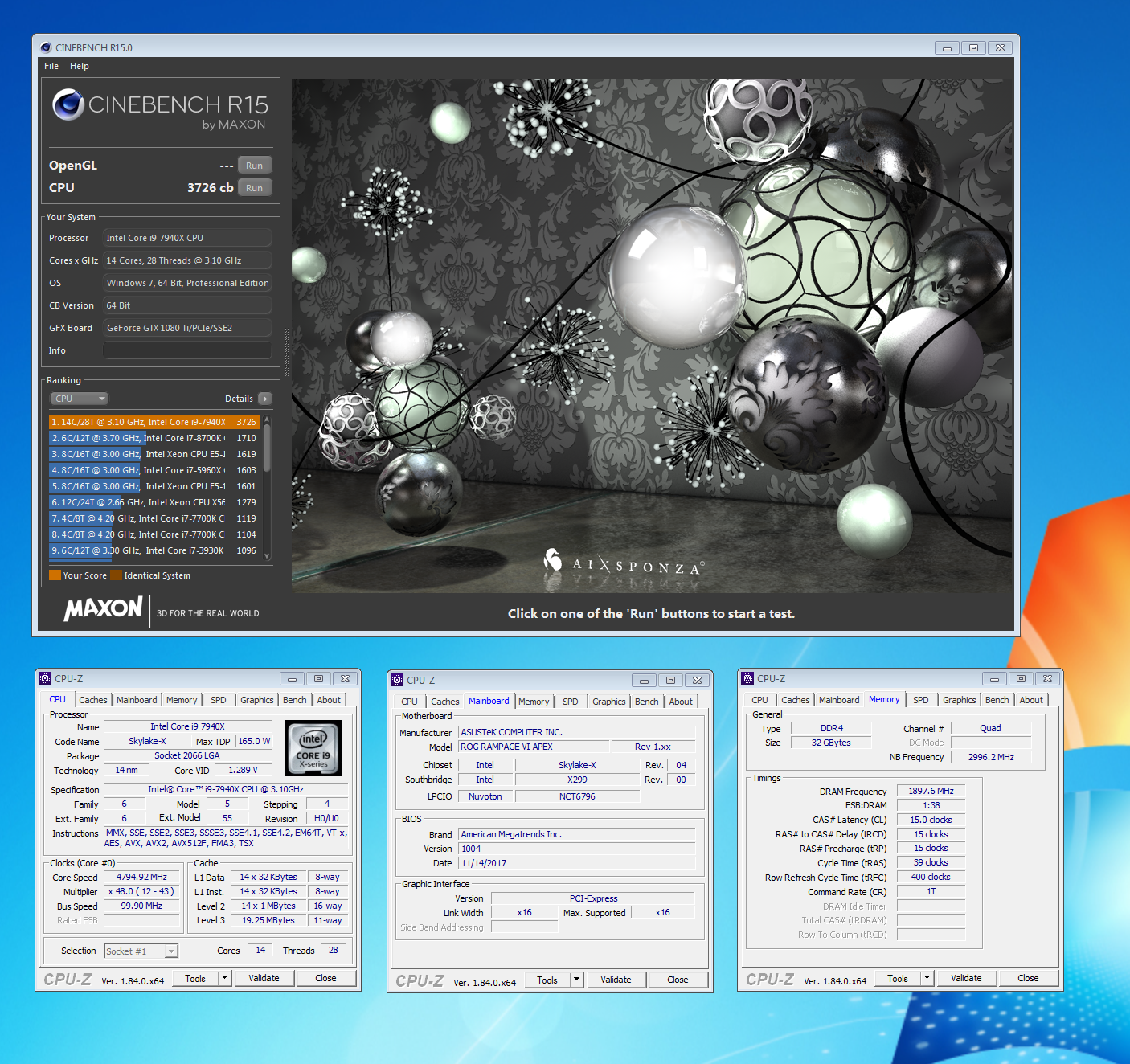Image resolution: width=1130 pixels, height=1064 pixels.
Task: Open the Help menu in Cinebench
Action: [80, 66]
